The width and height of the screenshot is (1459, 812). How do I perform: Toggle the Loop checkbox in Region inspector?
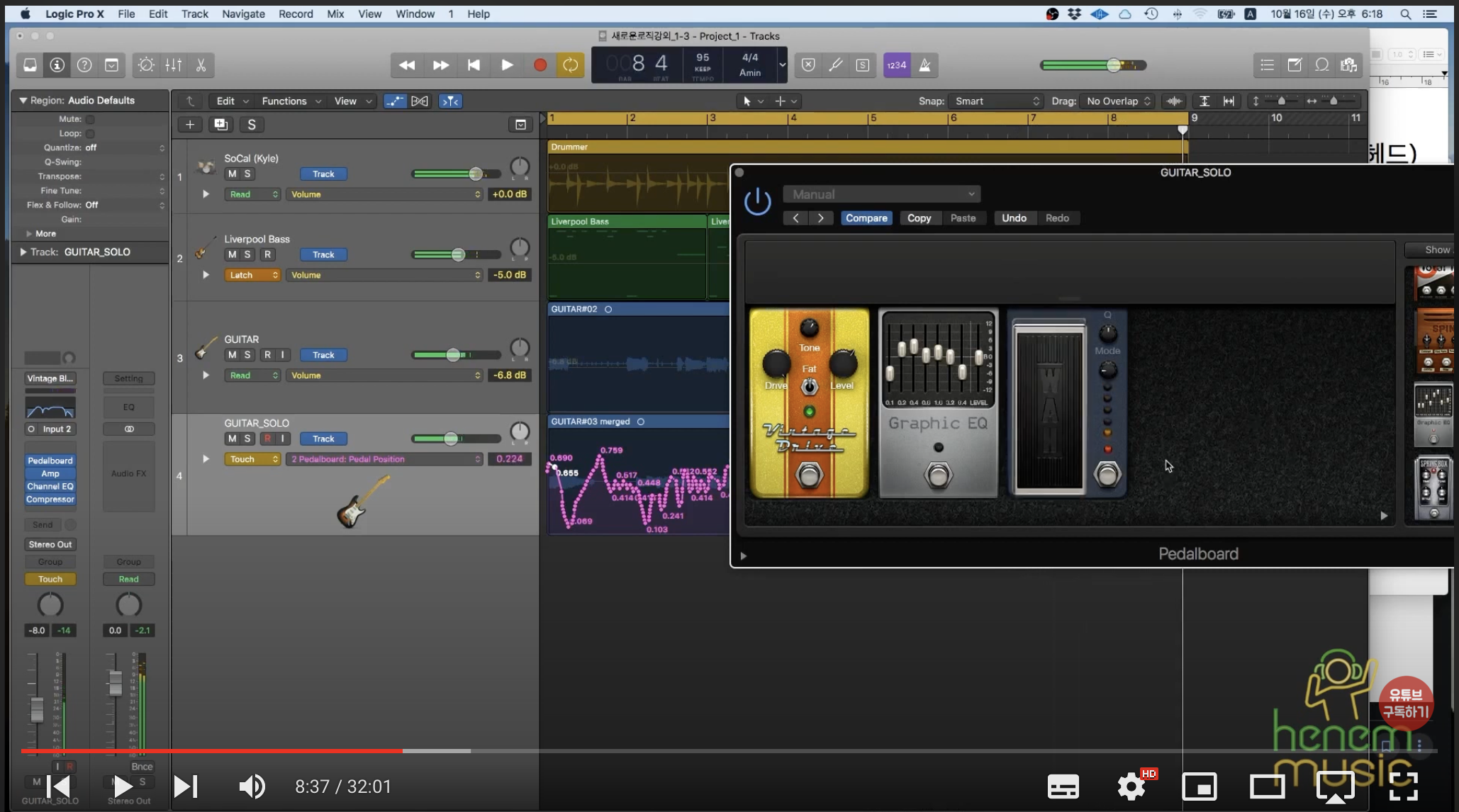click(91, 133)
